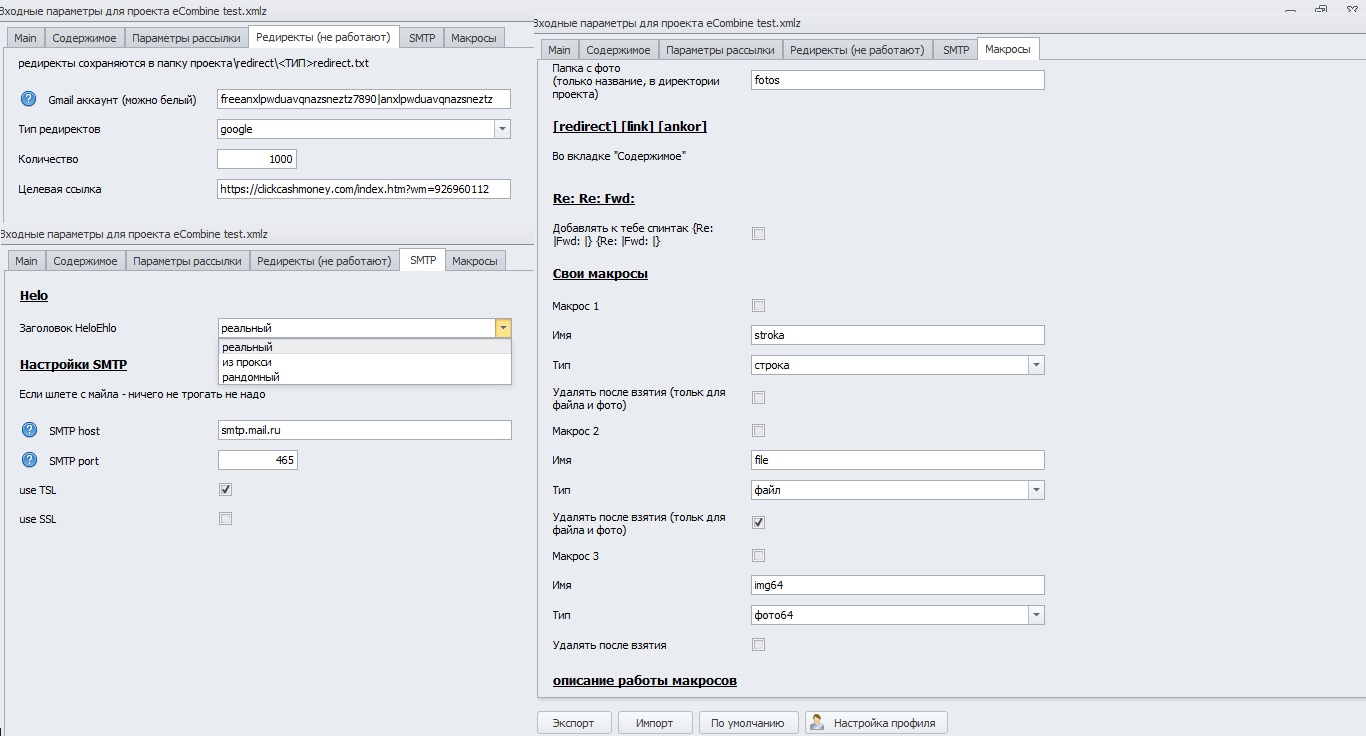Viewport: 1366px width, 736px height.
Task: Focus the Папка с фото field containing fotos
Action: tap(897, 80)
